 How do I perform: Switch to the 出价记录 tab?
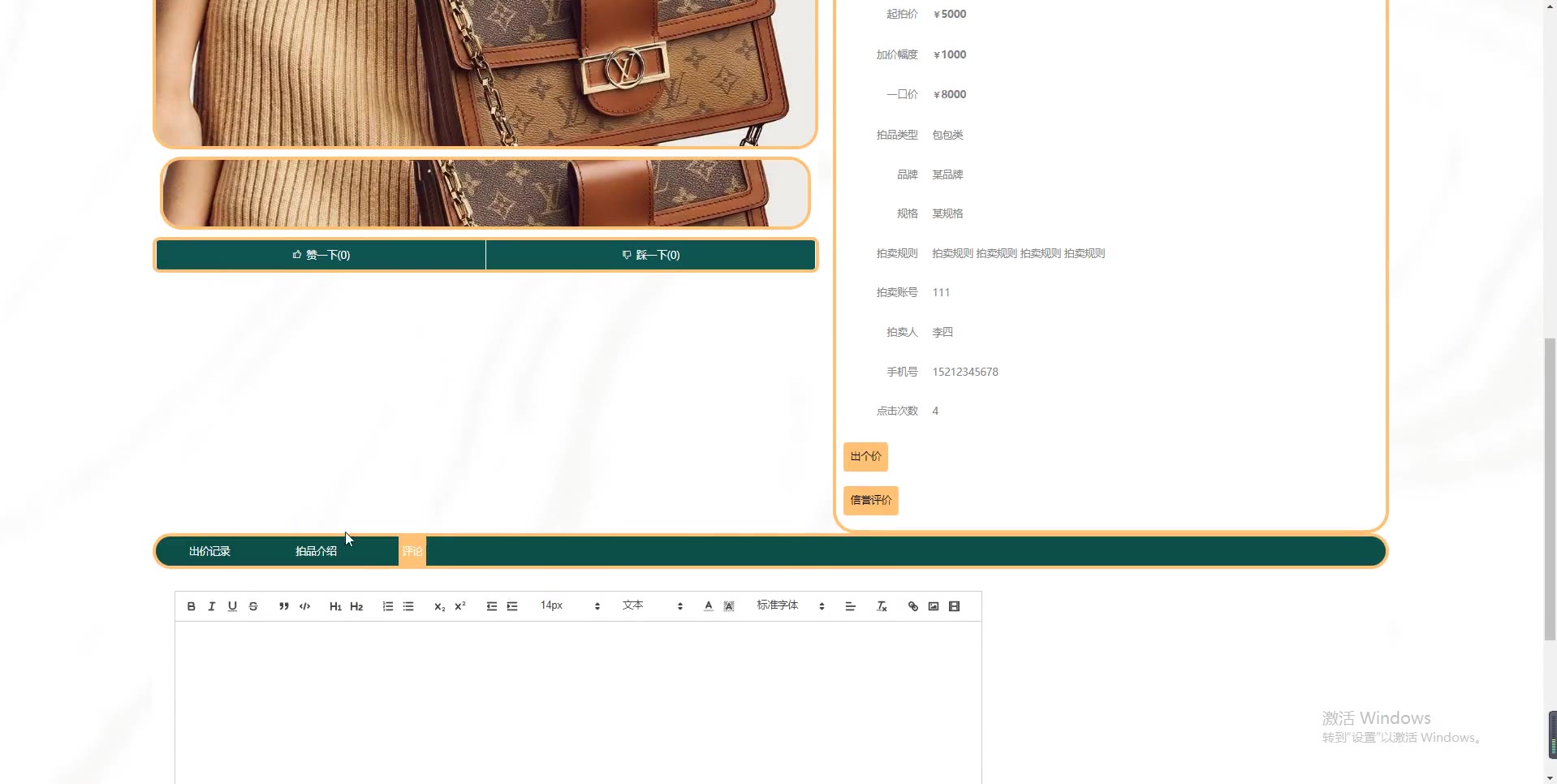pyautogui.click(x=209, y=551)
